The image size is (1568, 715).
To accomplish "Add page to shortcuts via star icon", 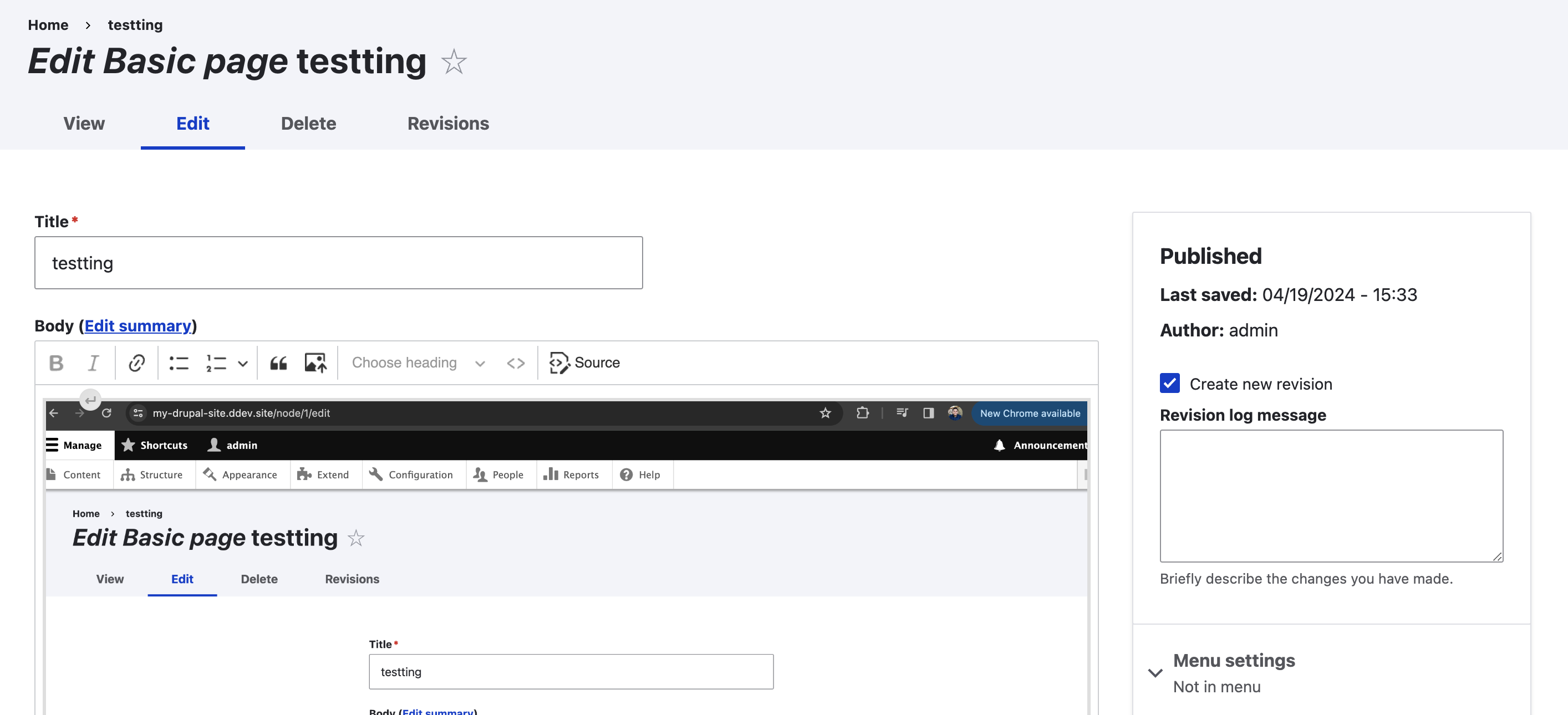I will point(454,62).
